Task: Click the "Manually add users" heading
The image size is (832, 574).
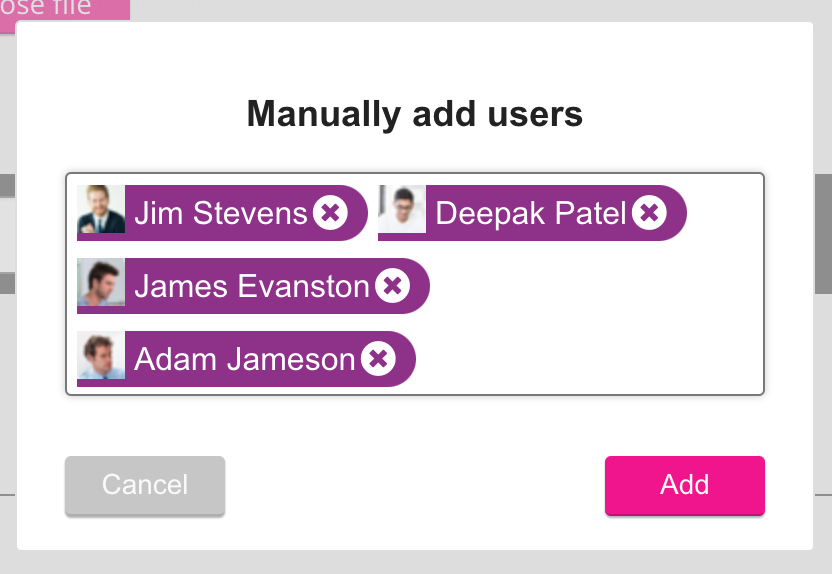Action: tap(414, 114)
